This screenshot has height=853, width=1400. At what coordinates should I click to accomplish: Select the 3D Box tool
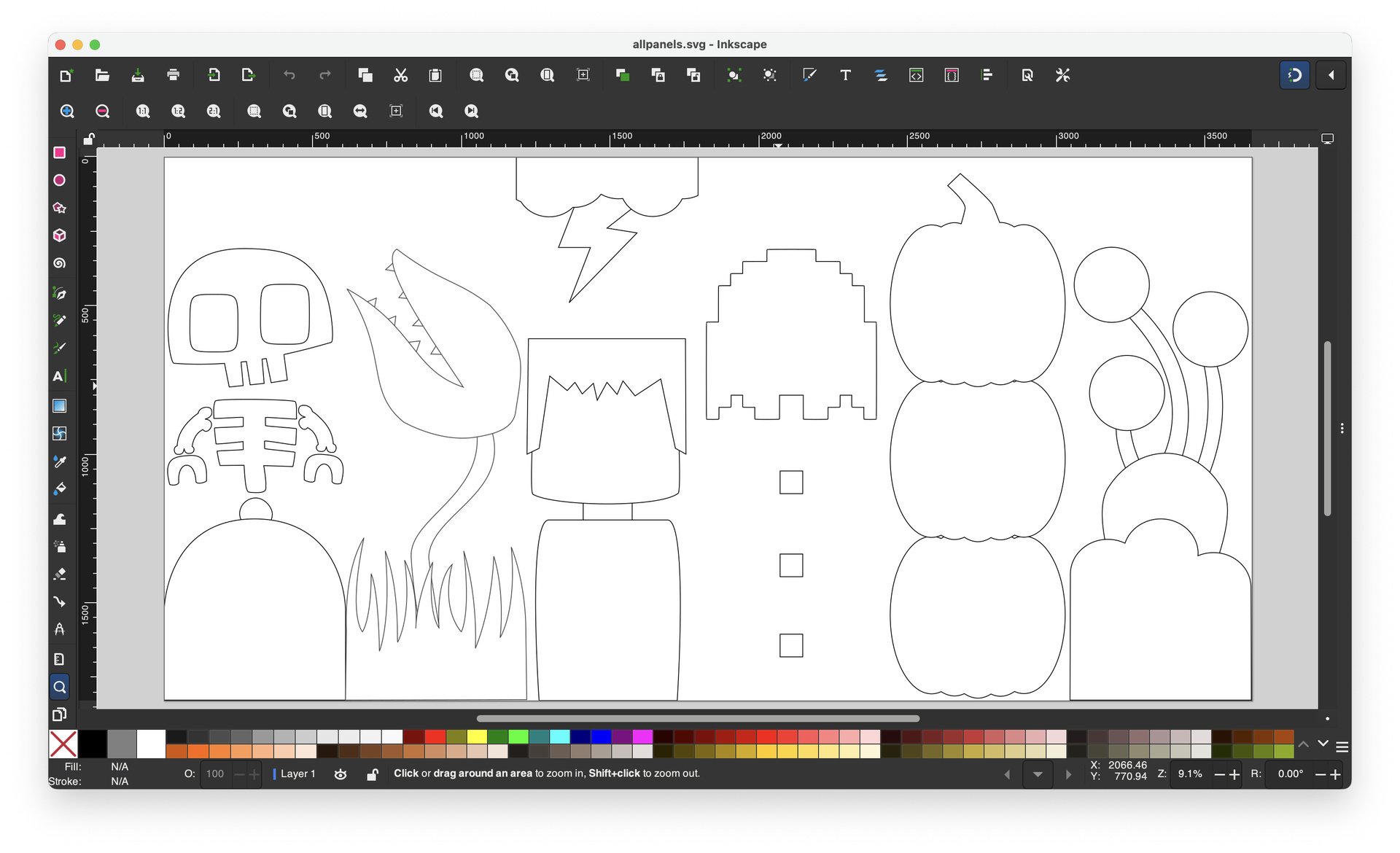pyautogui.click(x=60, y=235)
